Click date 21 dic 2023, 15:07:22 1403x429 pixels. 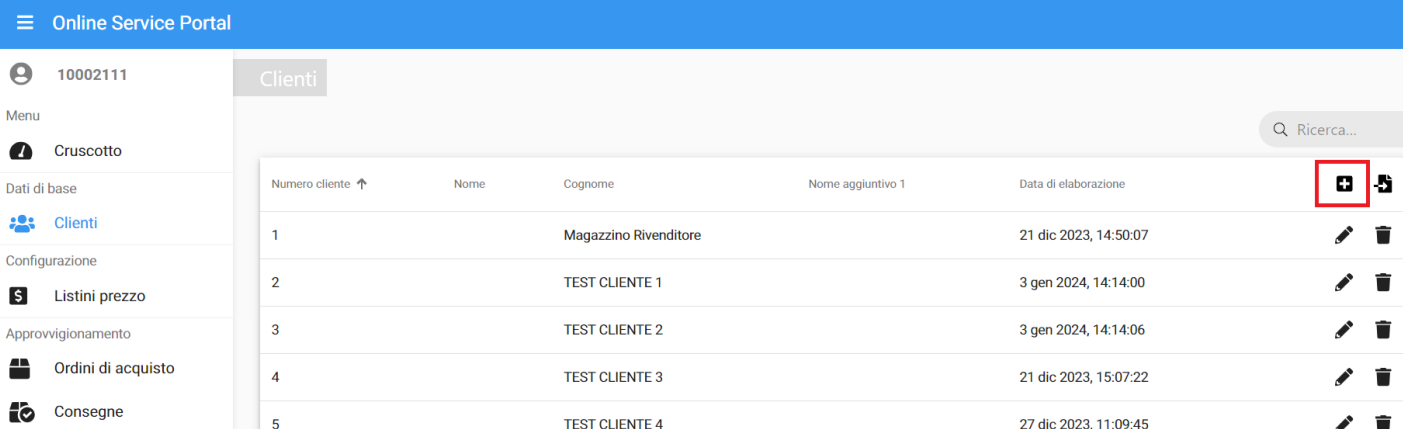pos(1083,377)
